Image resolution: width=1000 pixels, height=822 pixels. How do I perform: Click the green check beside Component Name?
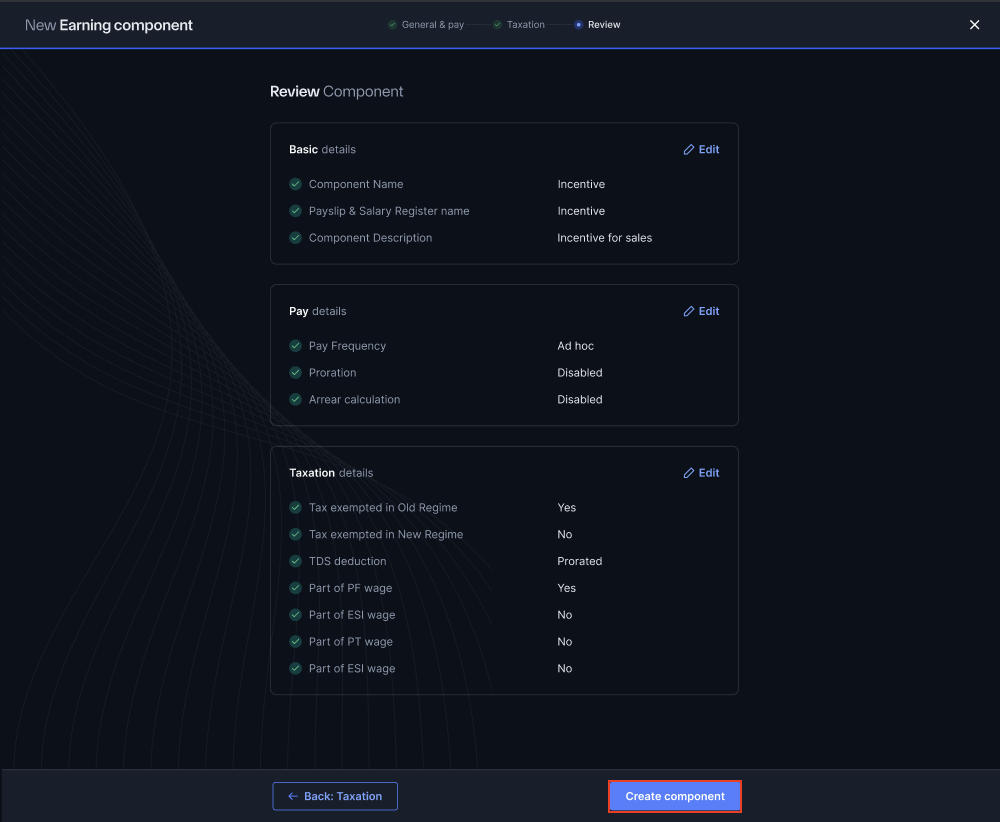tap(295, 184)
